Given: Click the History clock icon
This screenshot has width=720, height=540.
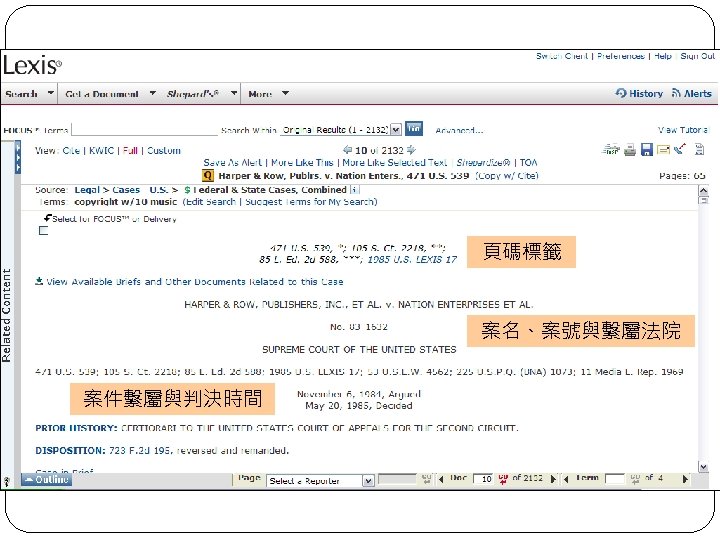Looking at the screenshot, I should pyautogui.click(x=621, y=93).
